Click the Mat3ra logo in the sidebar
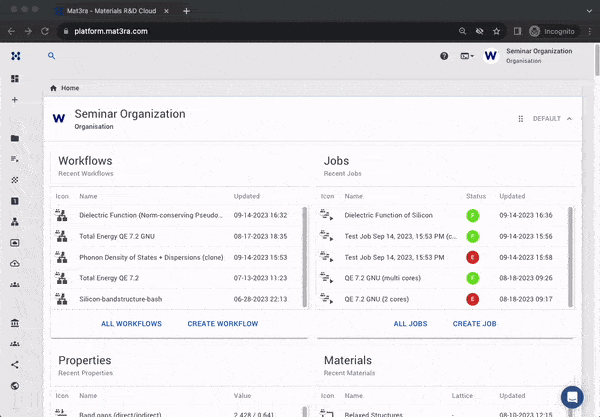Screen dimensions: 600x417 tap(15, 56)
